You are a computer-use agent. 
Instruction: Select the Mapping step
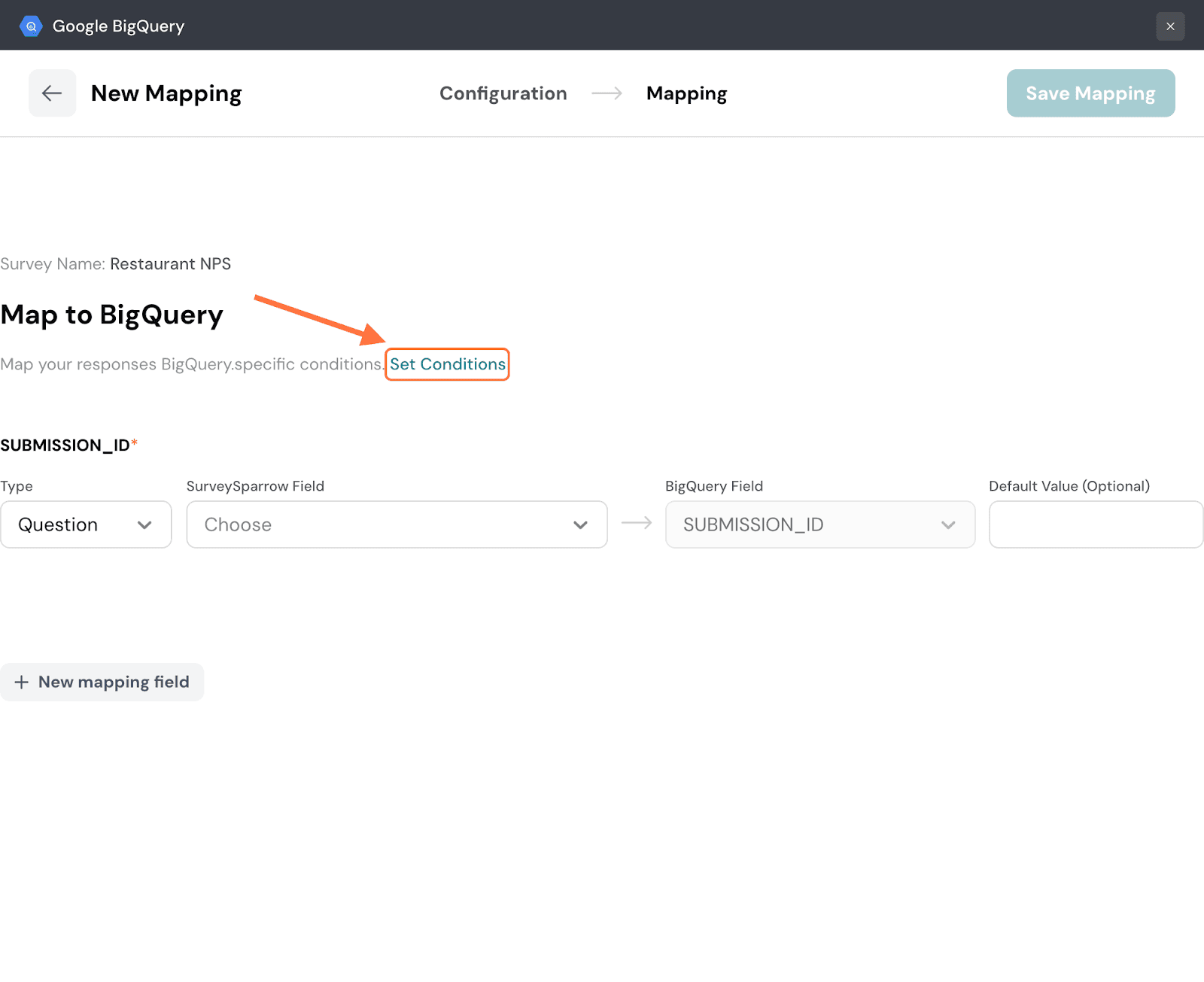click(686, 93)
